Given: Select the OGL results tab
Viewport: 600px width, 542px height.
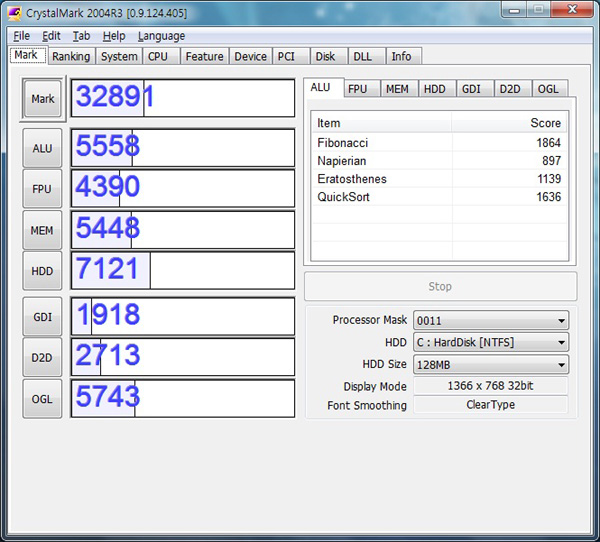Looking at the screenshot, I should pyautogui.click(x=550, y=89).
